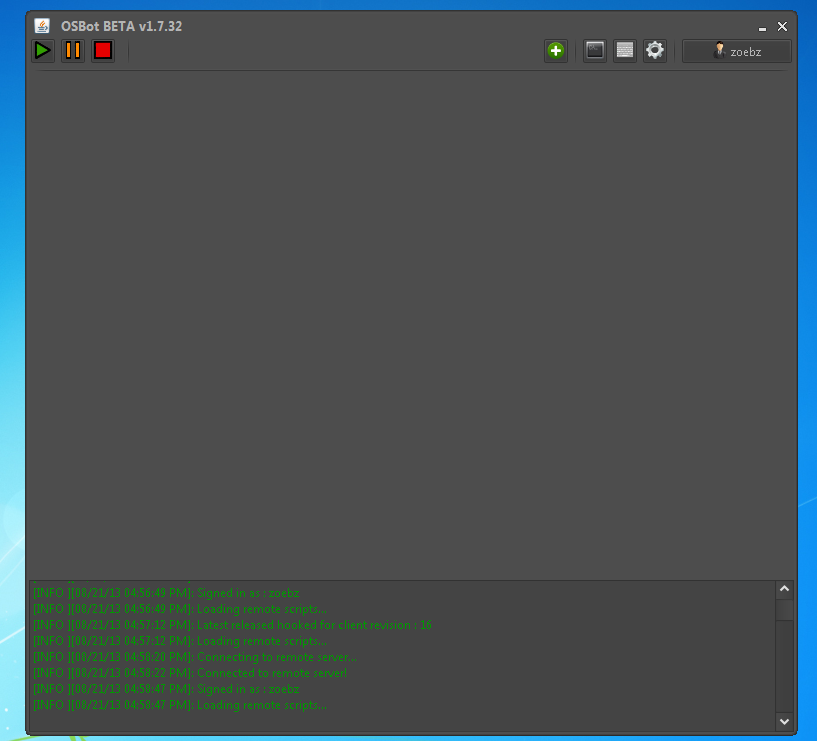Select log line 'Connecting to remote server...'

point(195,657)
